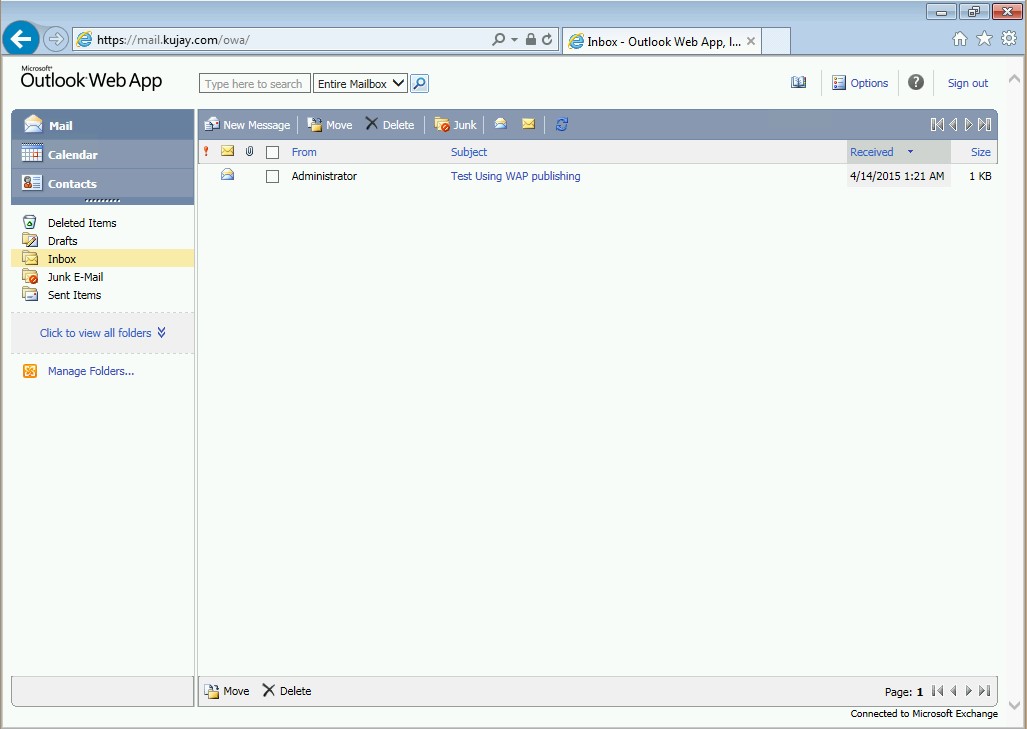Click the Check Messages refresh icon
Image resolution: width=1027 pixels, height=729 pixels.
[561, 124]
